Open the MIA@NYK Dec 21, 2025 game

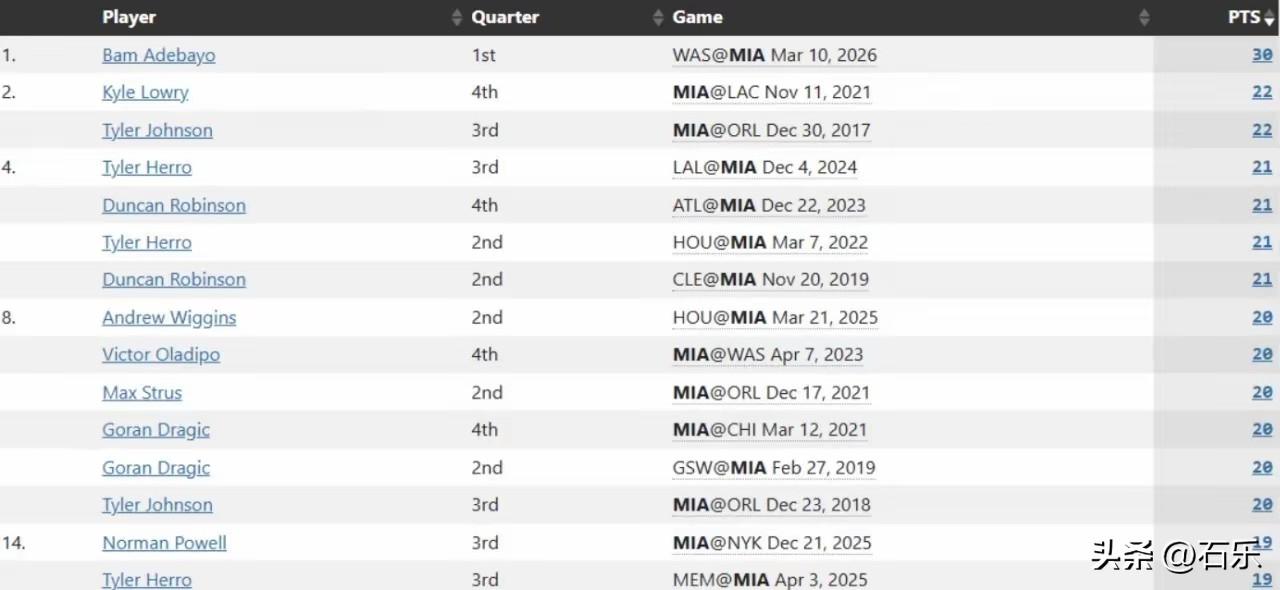771,542
